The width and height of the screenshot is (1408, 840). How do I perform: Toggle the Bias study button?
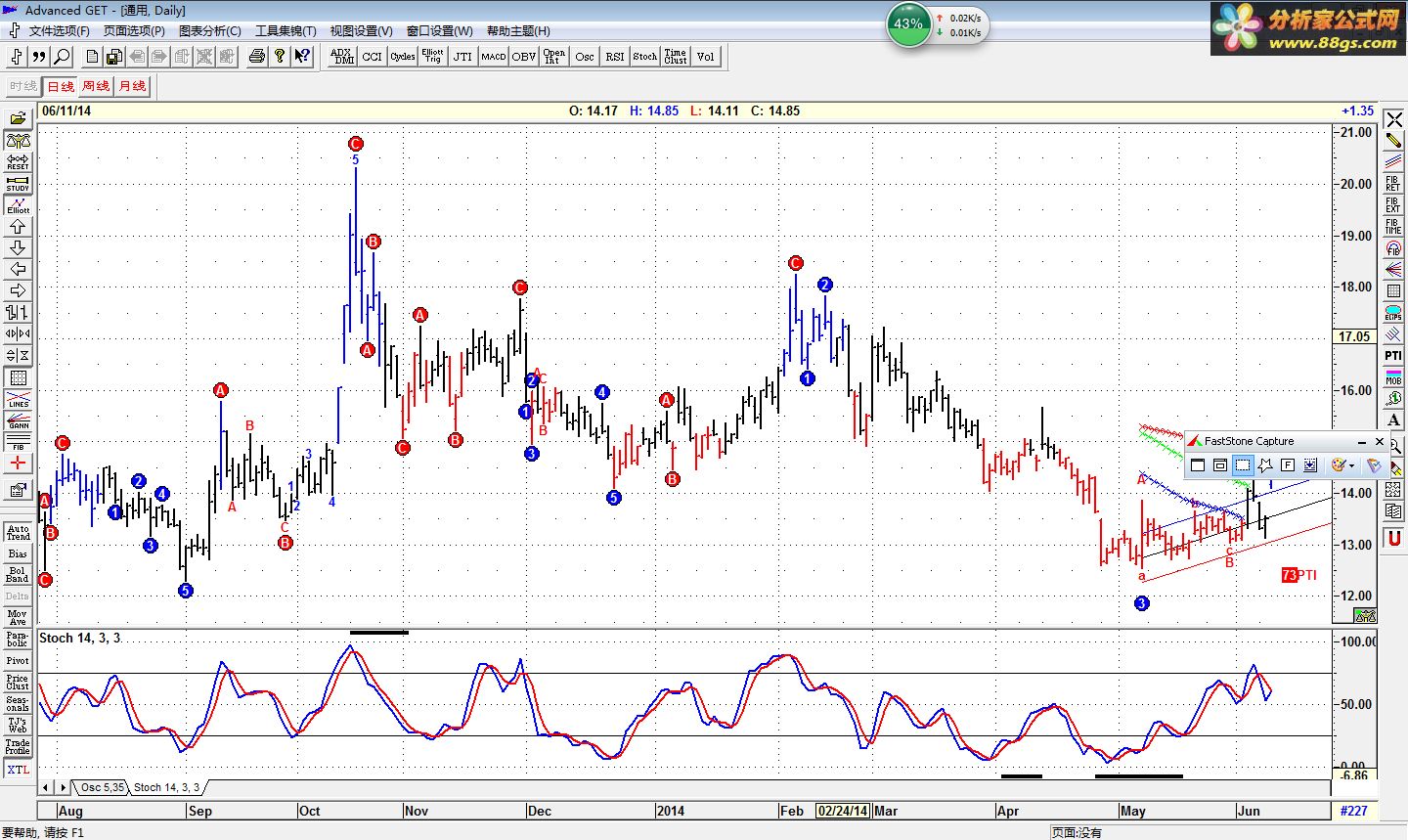18,553
